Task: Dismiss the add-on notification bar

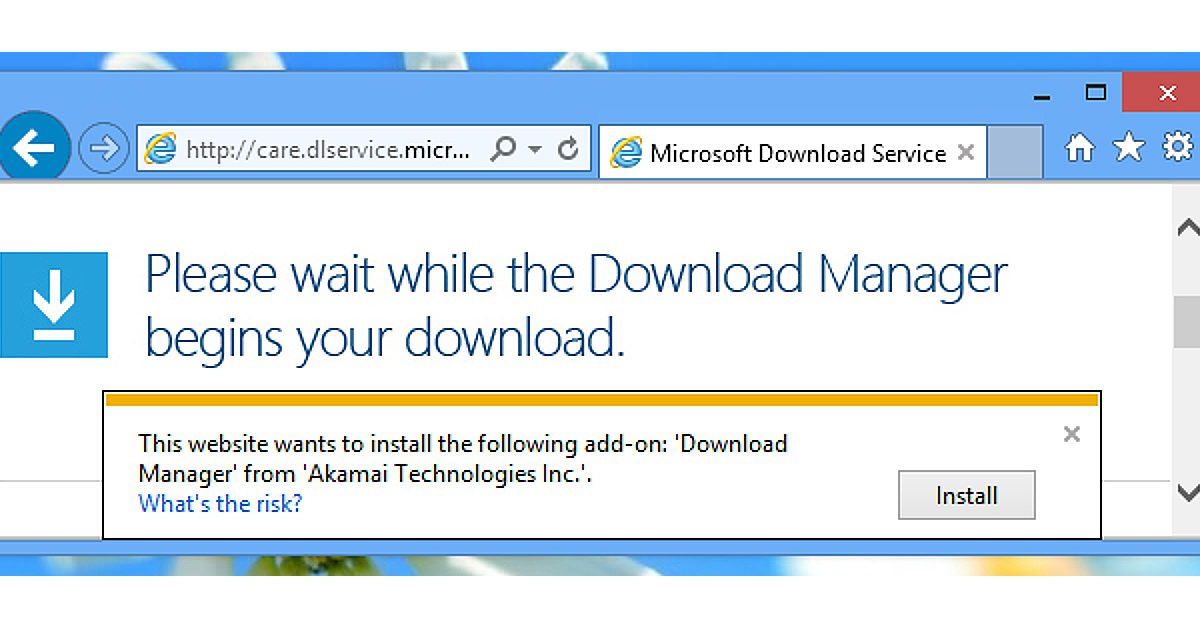Action: click(x=1071, y=434)
